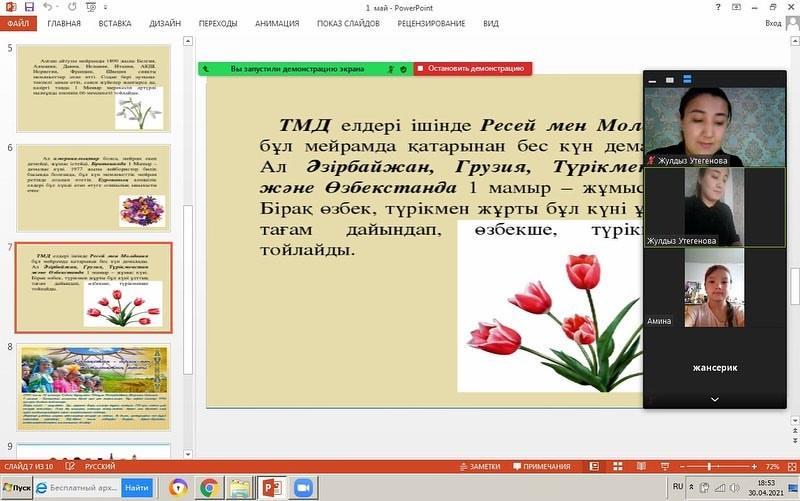This screenshot has width=800, height=501.
Task: Open the Анимация ribbon tab
Action: coord(277,23)
